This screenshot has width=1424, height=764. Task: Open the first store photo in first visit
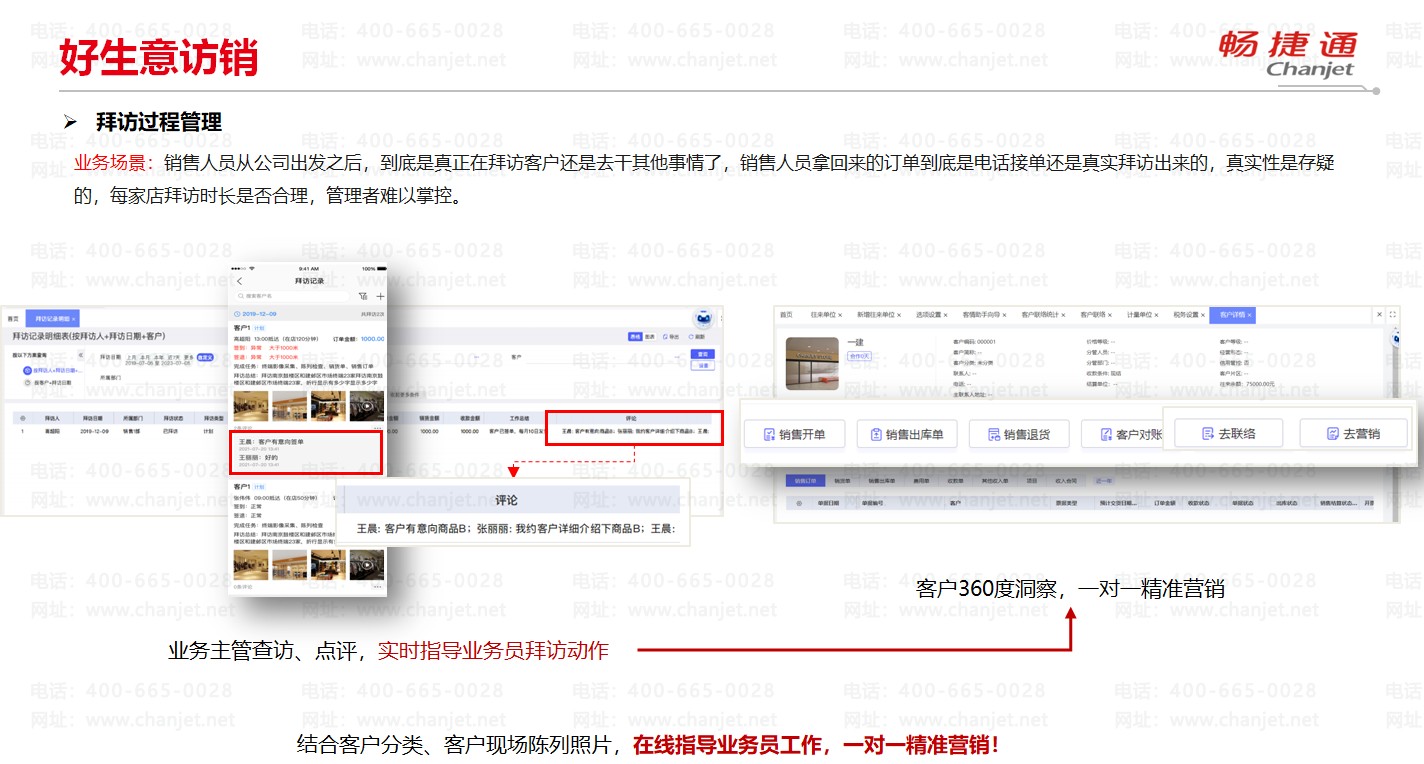250,405
